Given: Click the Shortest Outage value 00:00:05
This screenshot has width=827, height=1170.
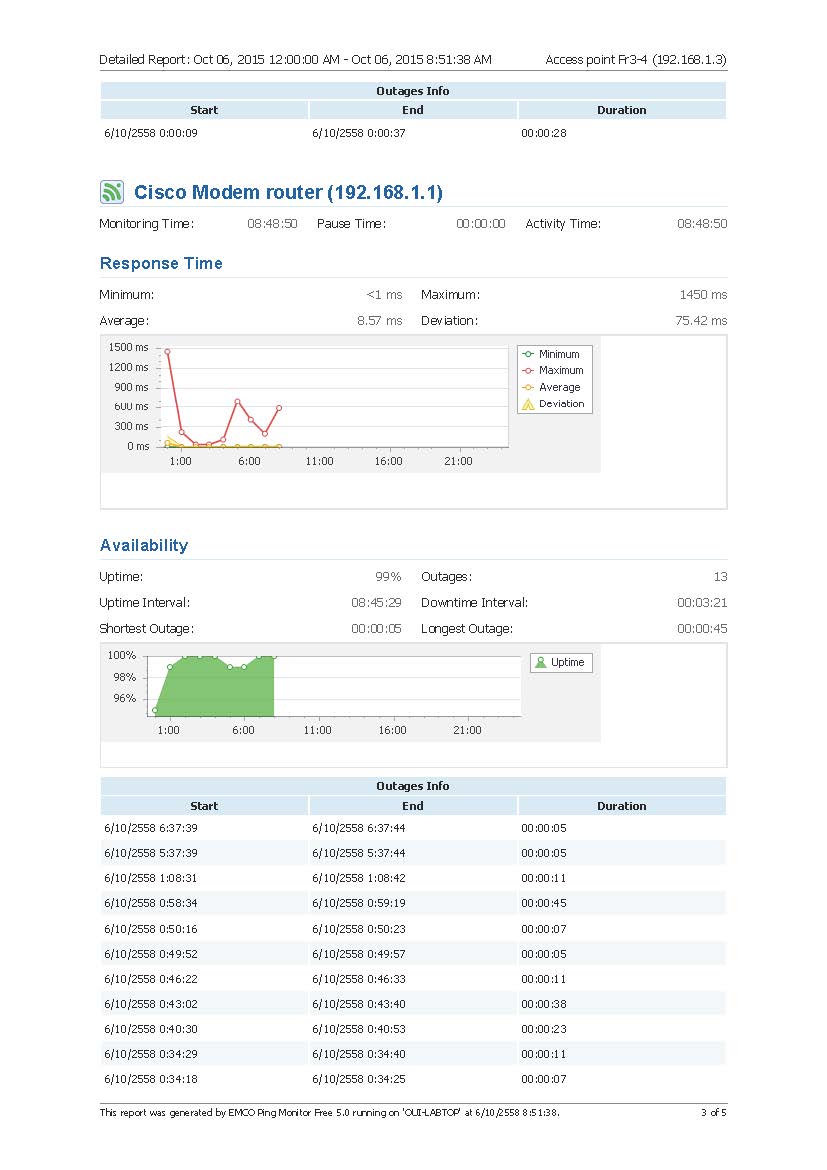Looking at the screenshot, I should [x=376, y=629].
